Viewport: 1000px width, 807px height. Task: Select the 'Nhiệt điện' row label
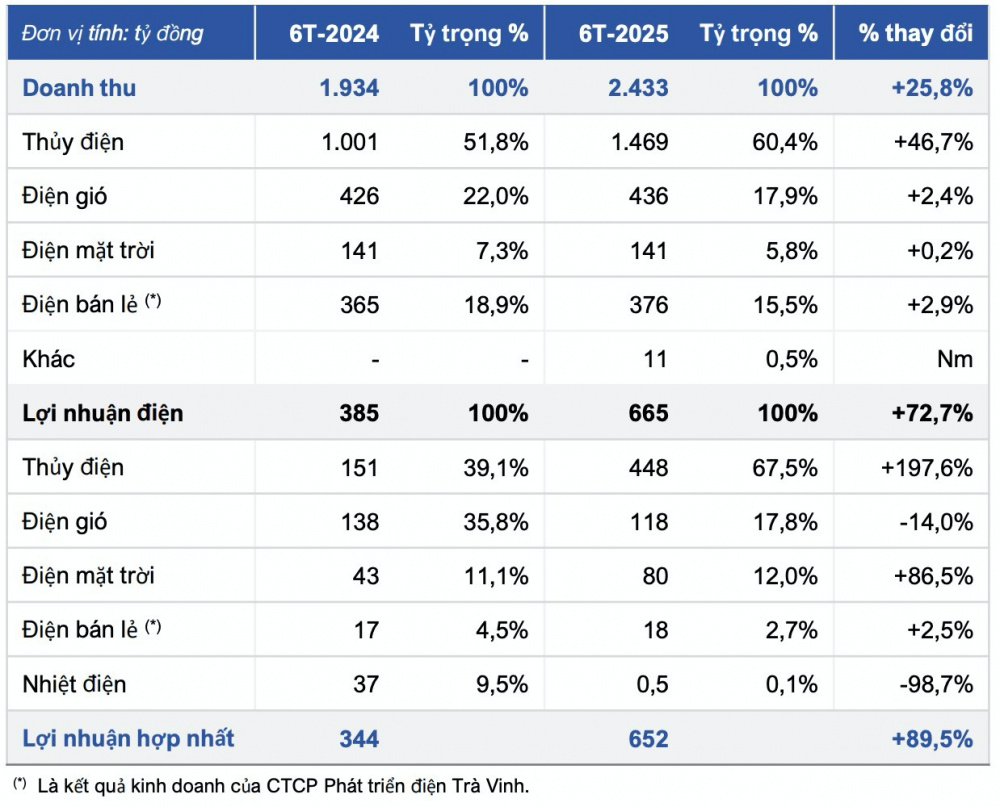tap(74, 685)
